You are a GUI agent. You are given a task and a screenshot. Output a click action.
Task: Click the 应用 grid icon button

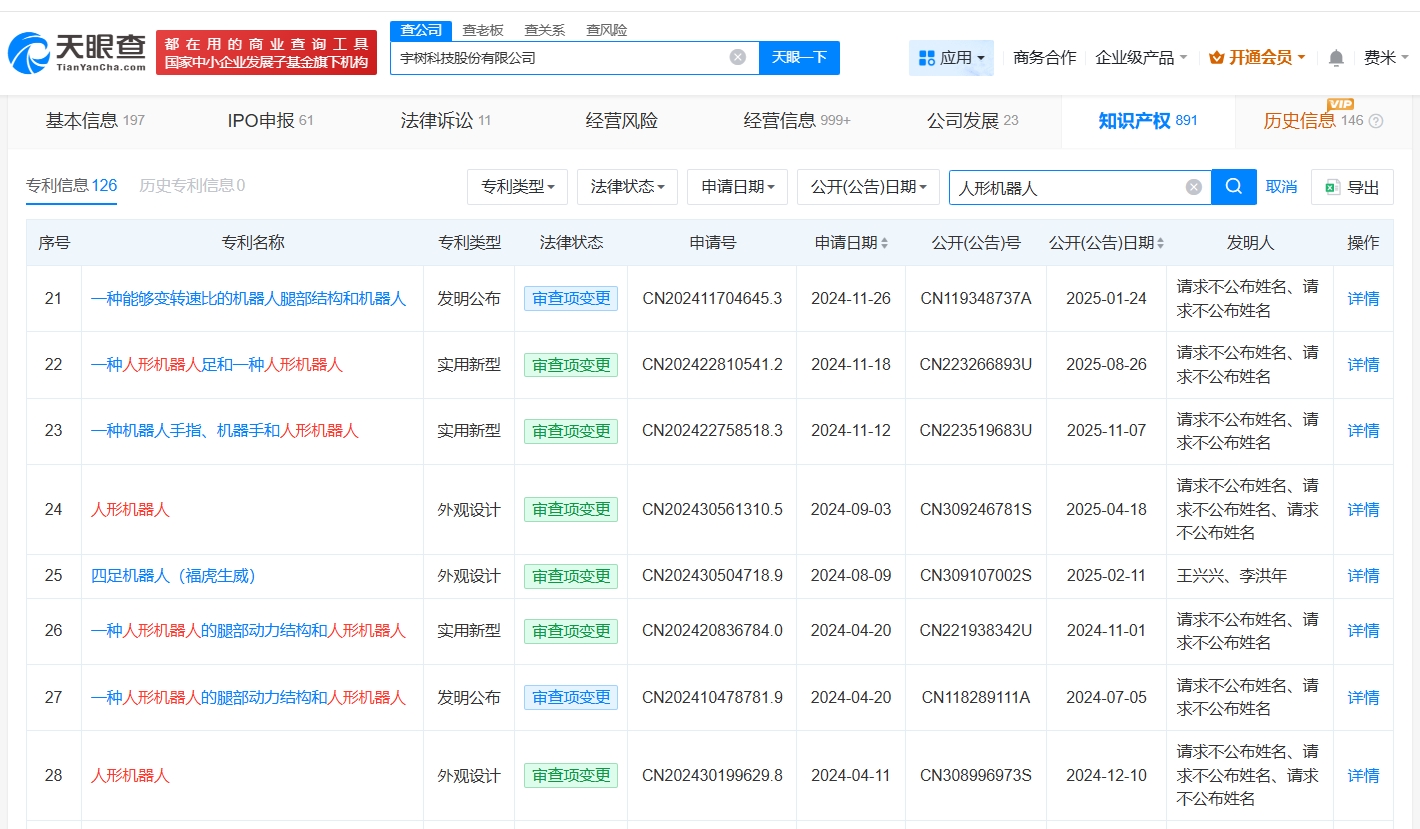951,58
